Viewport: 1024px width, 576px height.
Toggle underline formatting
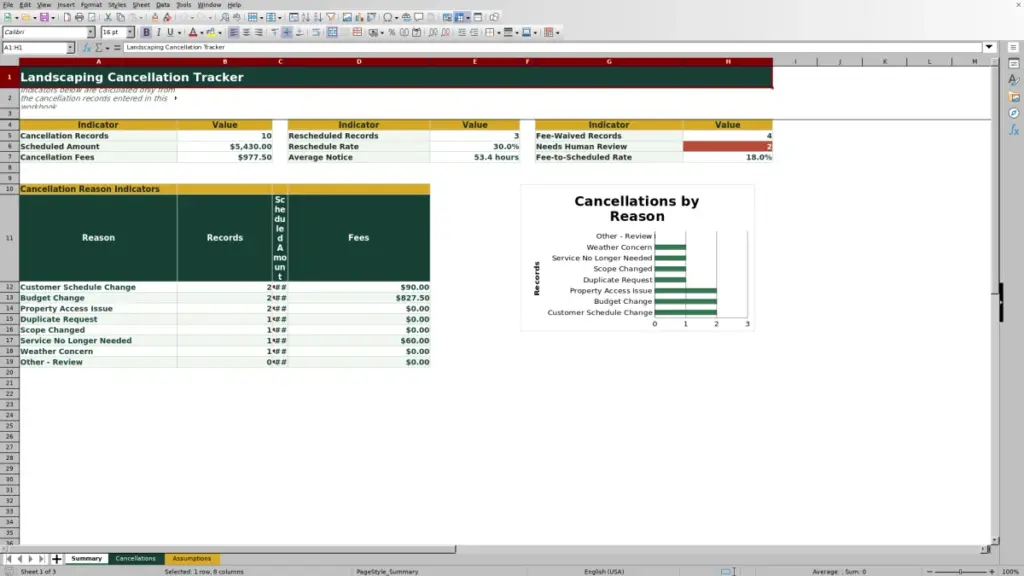point(170,33)
